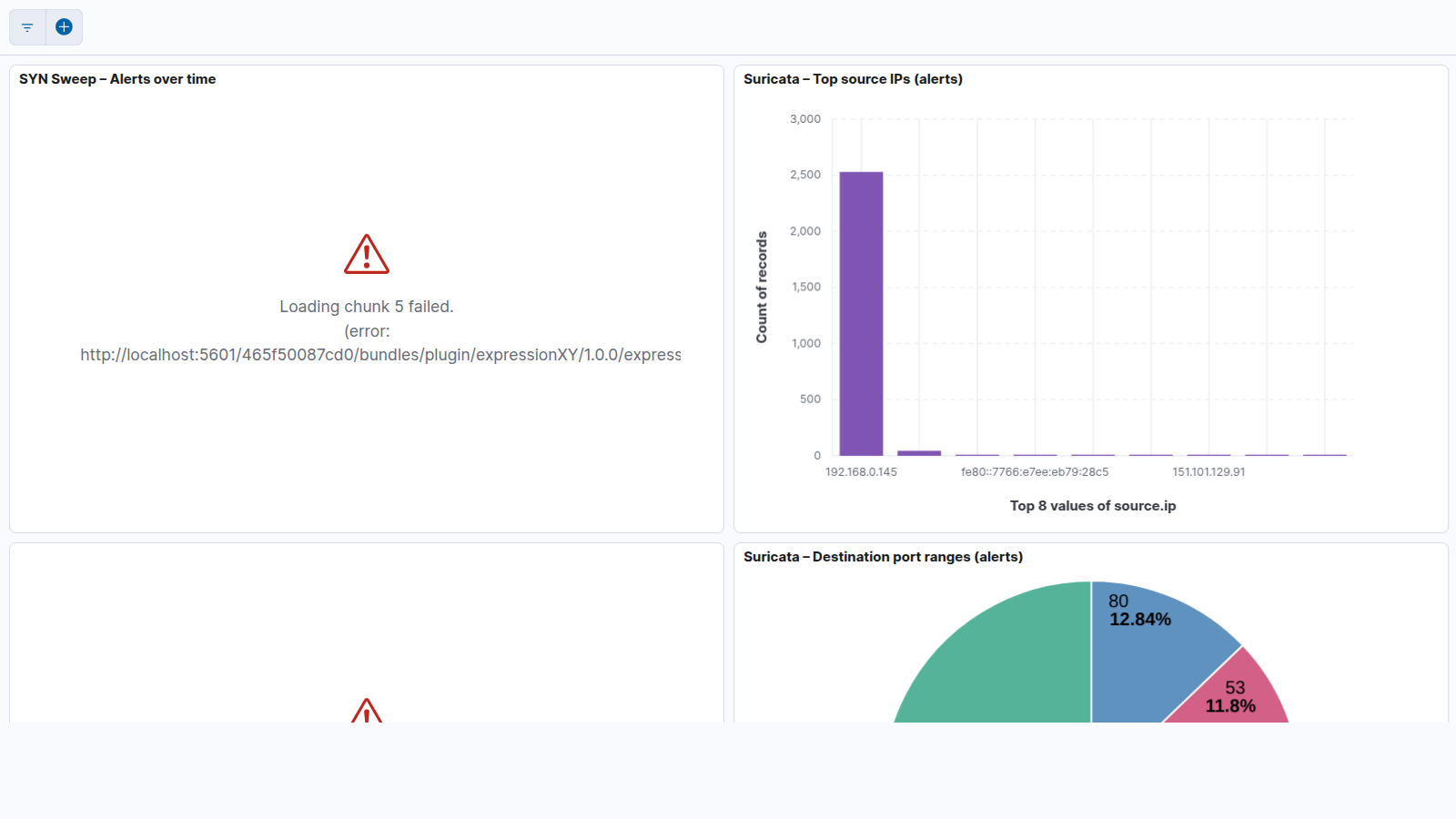Select the second small purple bar
This screenshot has height=819, width=1456.
tap(919, 452)
